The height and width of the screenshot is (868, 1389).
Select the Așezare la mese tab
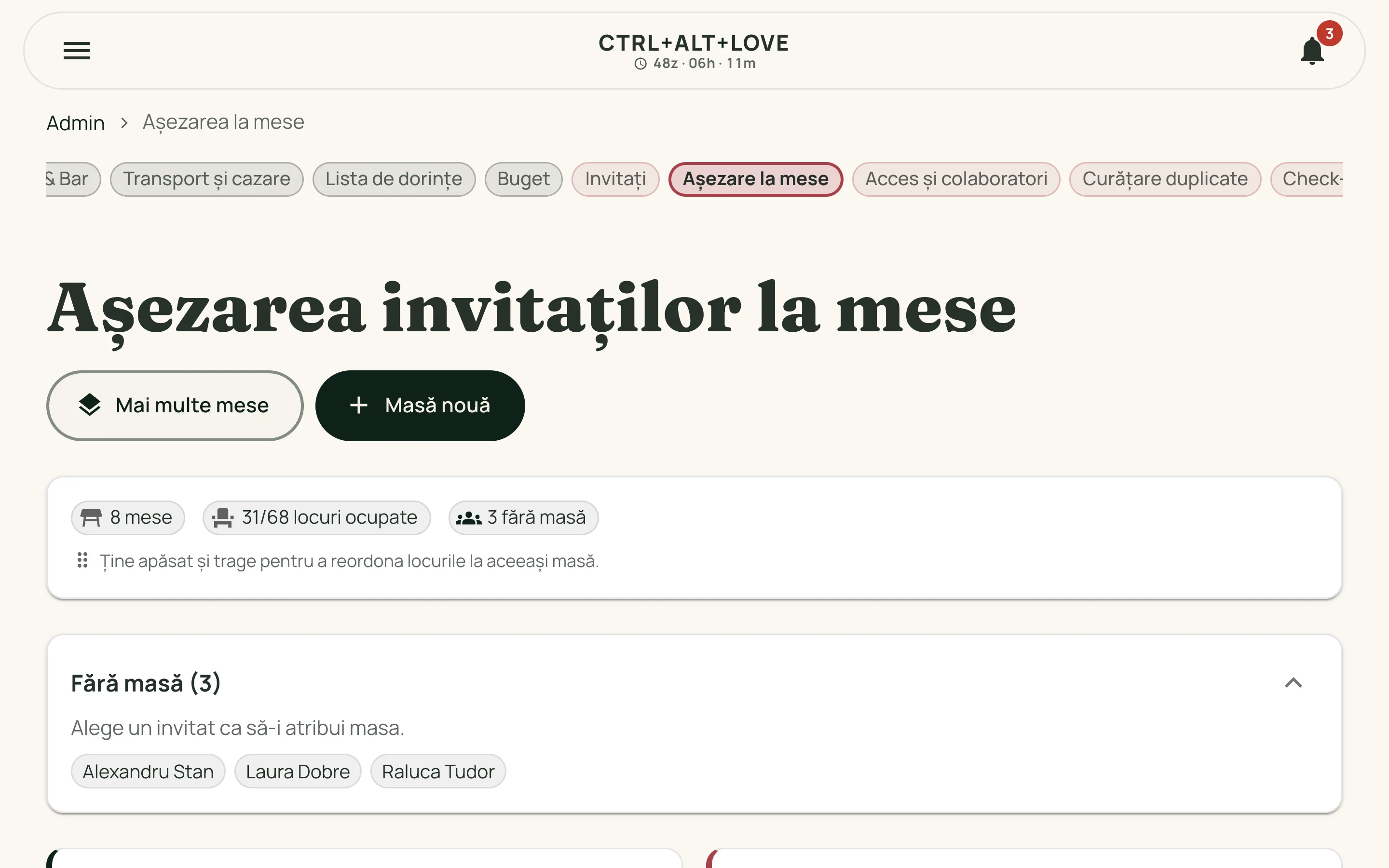(755, 179)
